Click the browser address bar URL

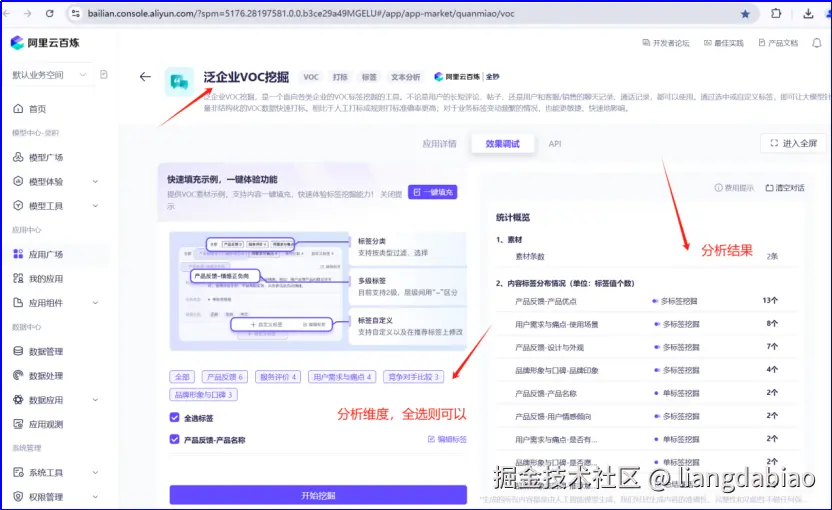tap(301, 14)
